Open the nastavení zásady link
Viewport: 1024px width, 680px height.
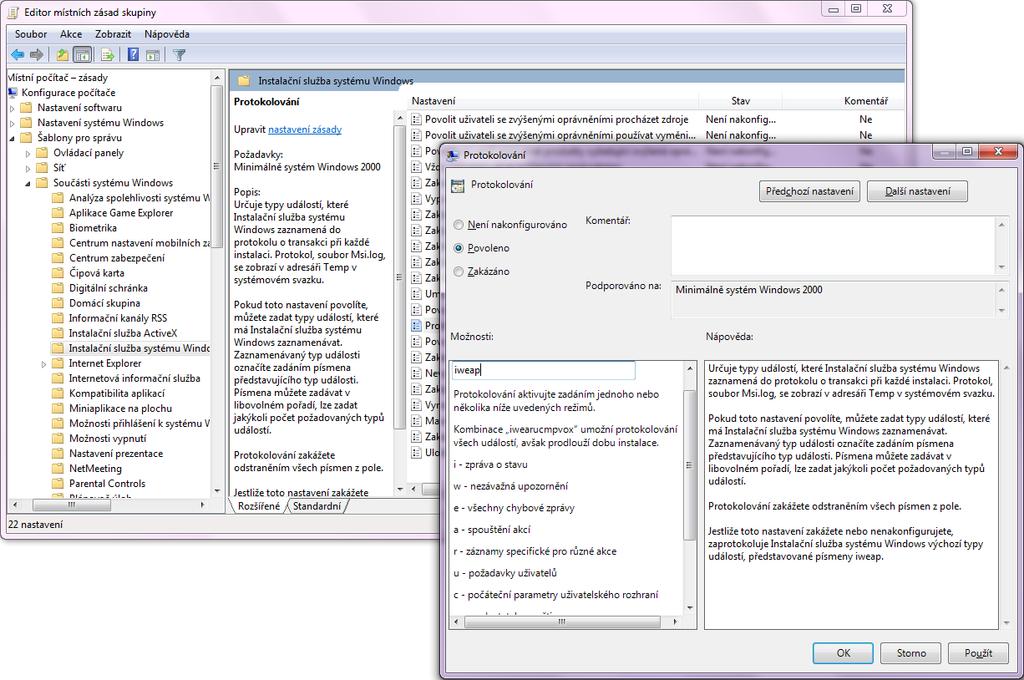coord(305,129)
